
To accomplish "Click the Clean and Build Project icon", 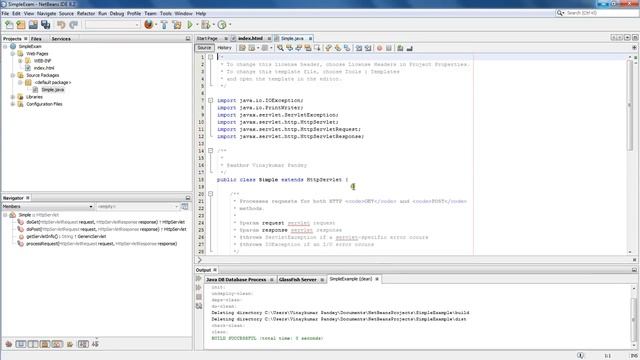I will pyautogui.click(x=177, y=25).
